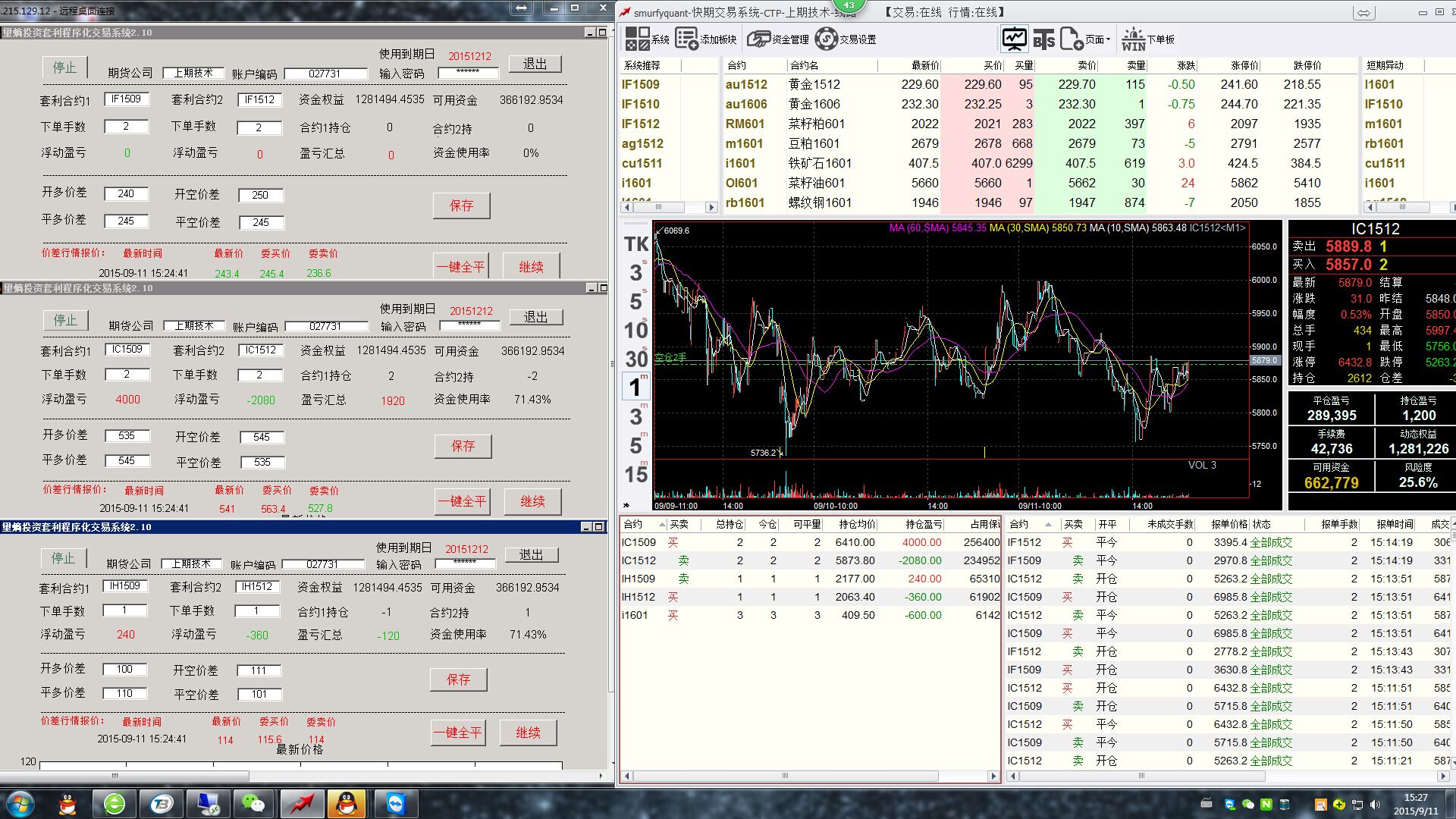Screen dimensions: 1456x819
Task: Open 资金管理 fund management
Action: [x=759, y=39]
